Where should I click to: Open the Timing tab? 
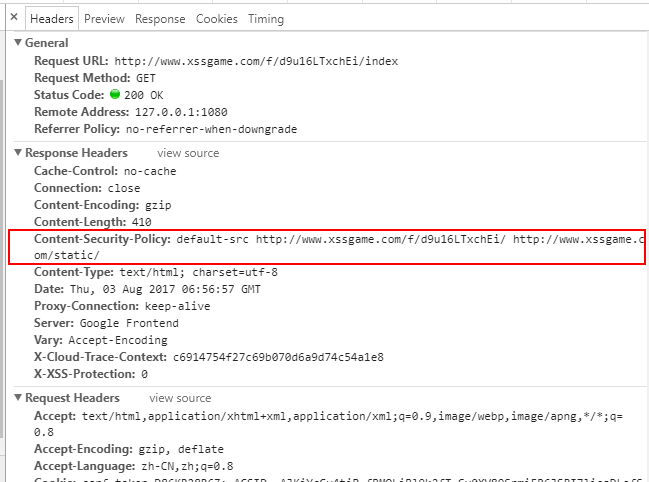tap(266, 19)
